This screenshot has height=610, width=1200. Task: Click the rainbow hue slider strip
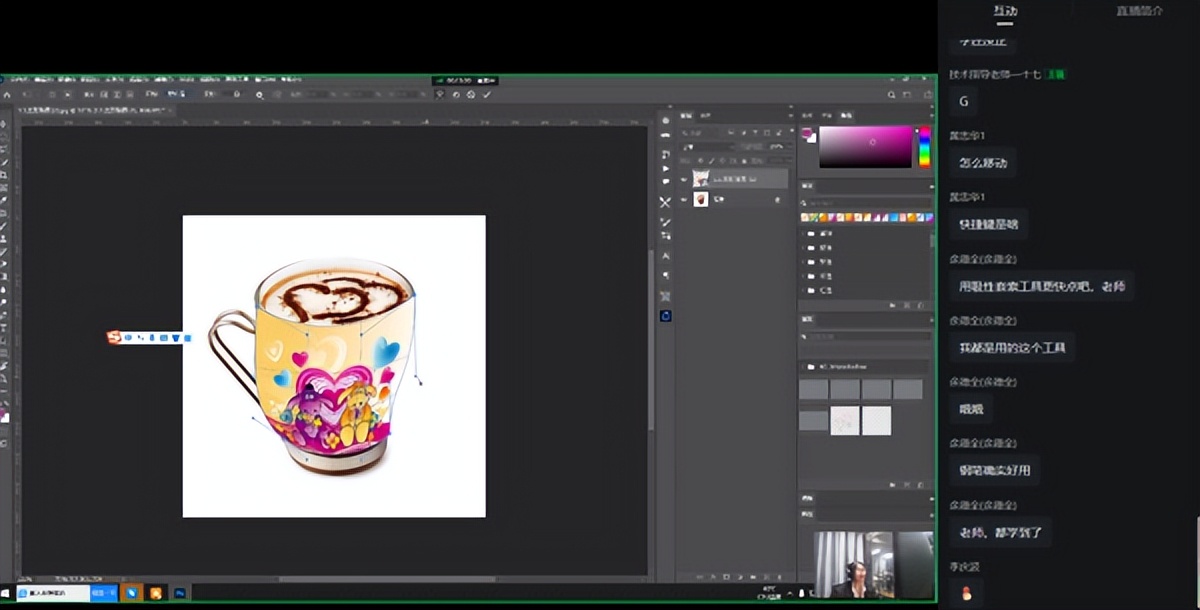pos(925,147)
